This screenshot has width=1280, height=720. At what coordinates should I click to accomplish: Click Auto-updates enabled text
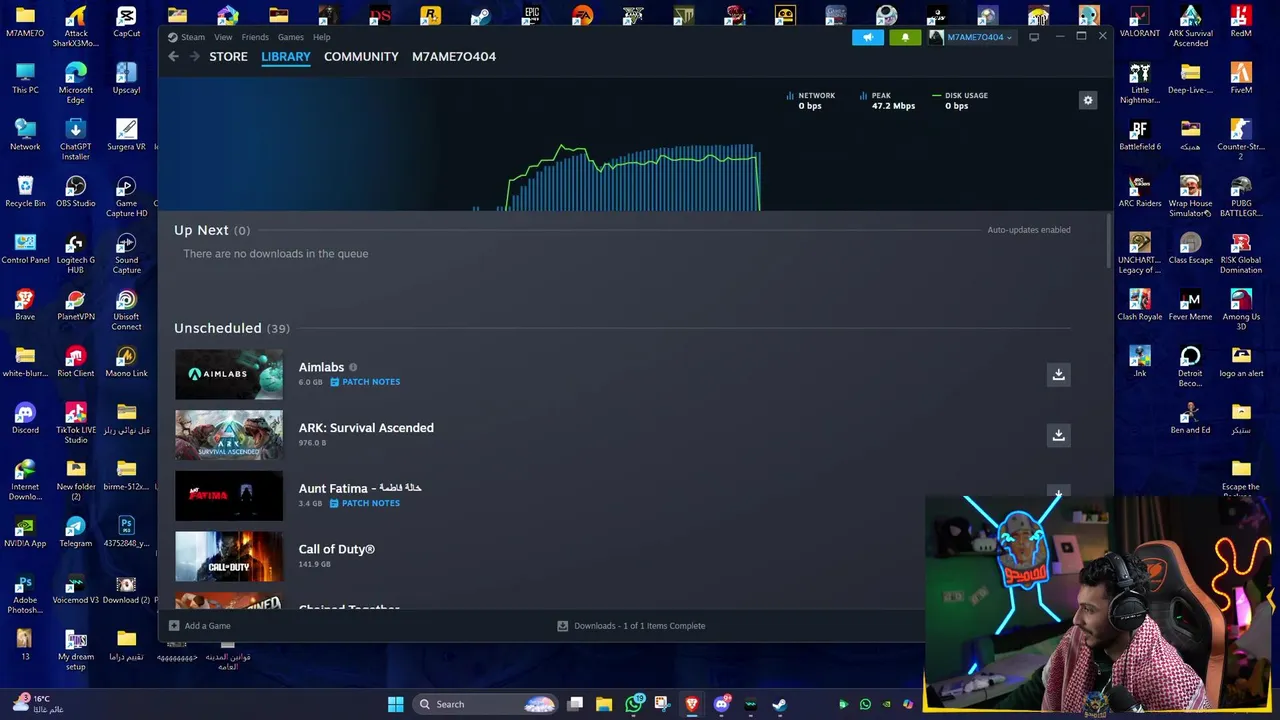point(1029,230)
